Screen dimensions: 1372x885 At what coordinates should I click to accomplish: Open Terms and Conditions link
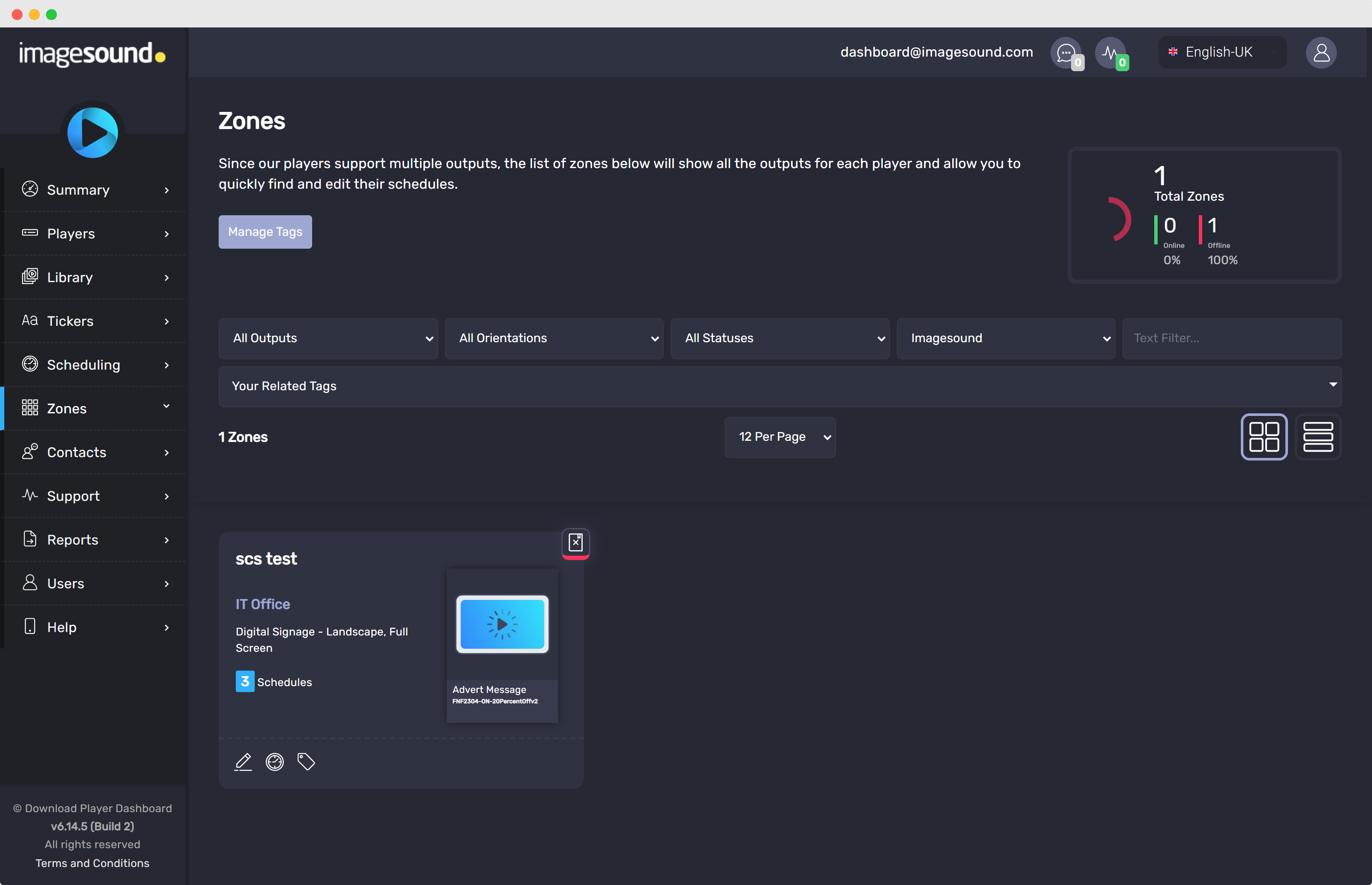point(93,863)
